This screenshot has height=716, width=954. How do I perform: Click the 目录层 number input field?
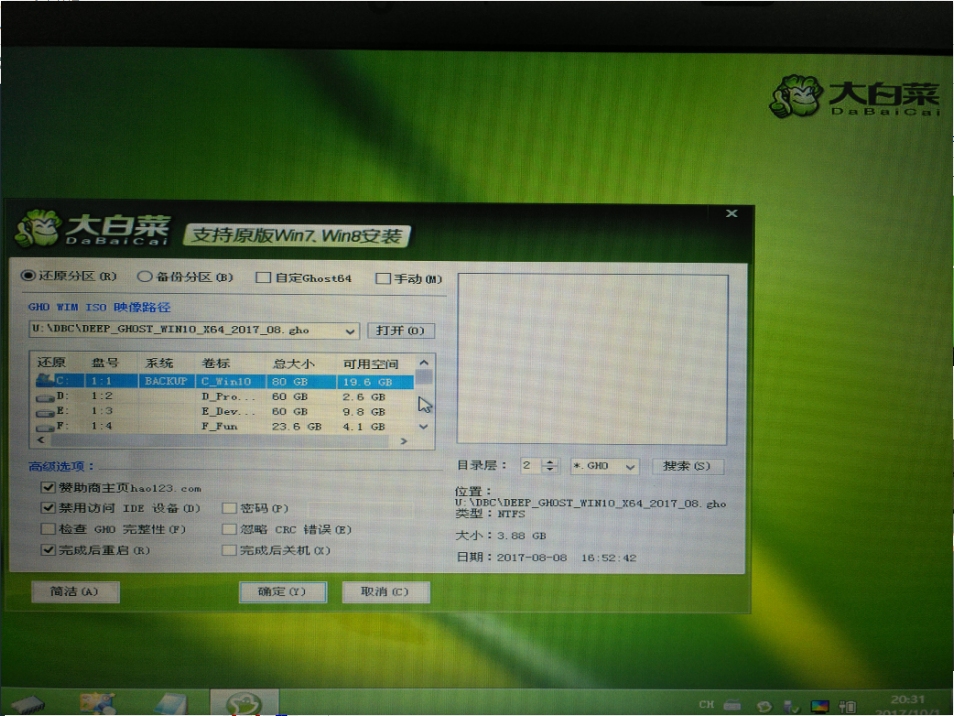click(x=531, y=466)
